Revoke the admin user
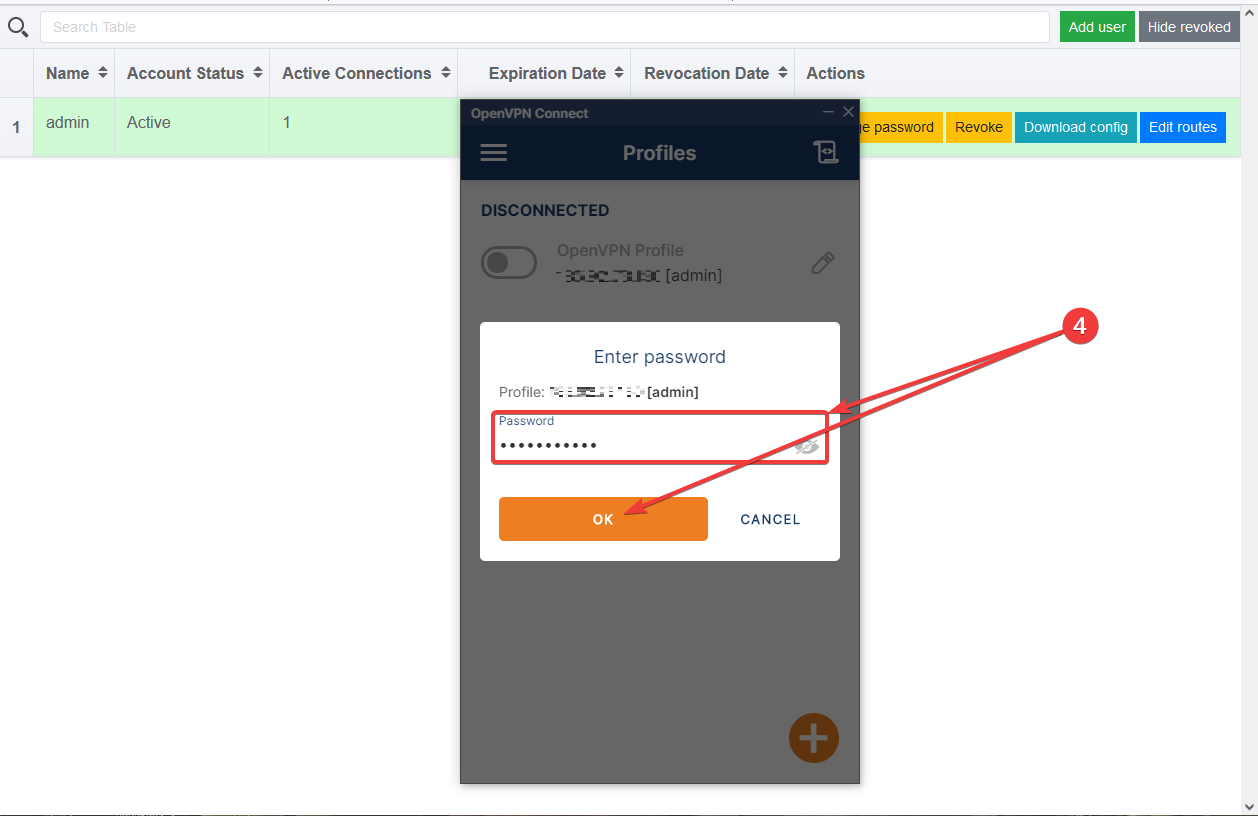The width and height of the screenshot is (1258, 816). click(979, 127)
